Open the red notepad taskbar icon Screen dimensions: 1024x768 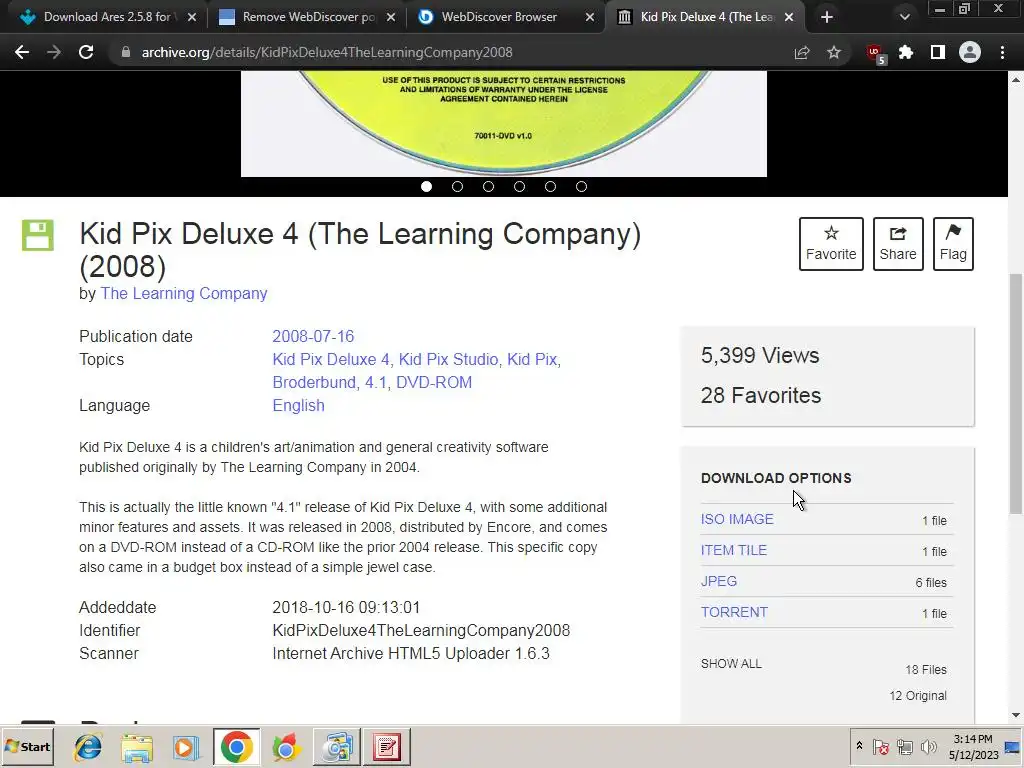[x=387, y=746]
